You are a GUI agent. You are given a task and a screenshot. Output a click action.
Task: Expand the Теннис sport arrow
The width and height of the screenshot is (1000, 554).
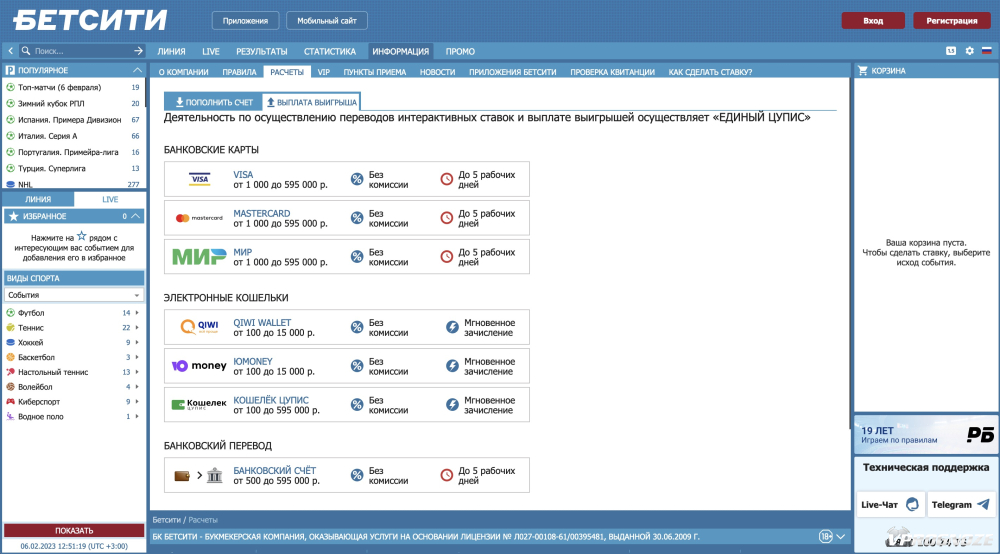137,328
